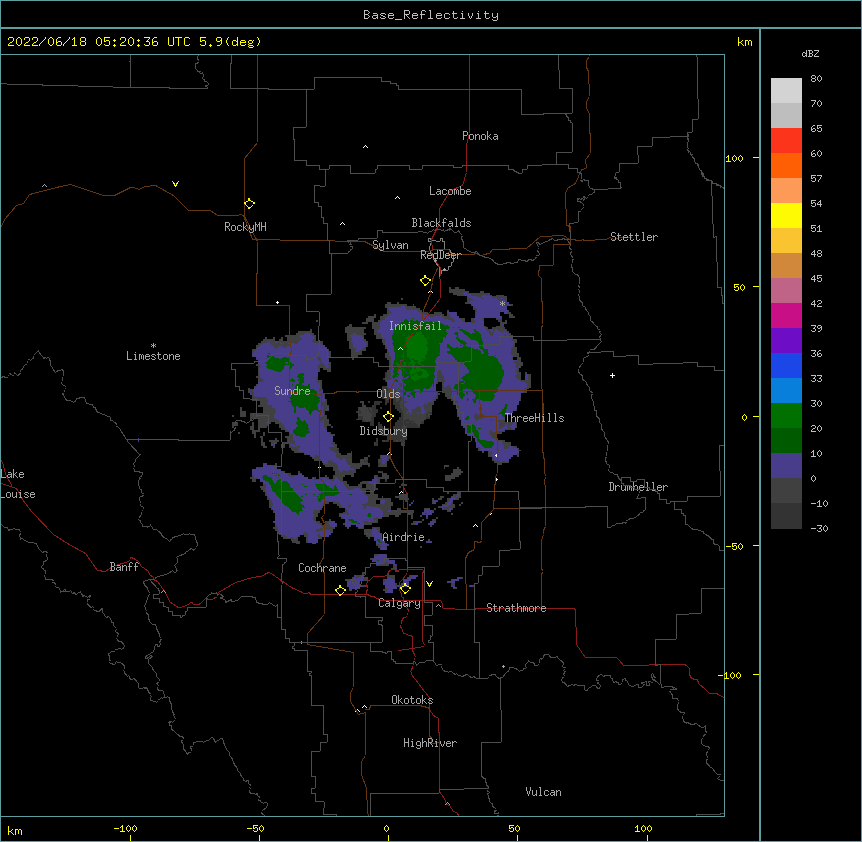862x842 pixels.
Task: Click the Stettler label
Action: 634,237
